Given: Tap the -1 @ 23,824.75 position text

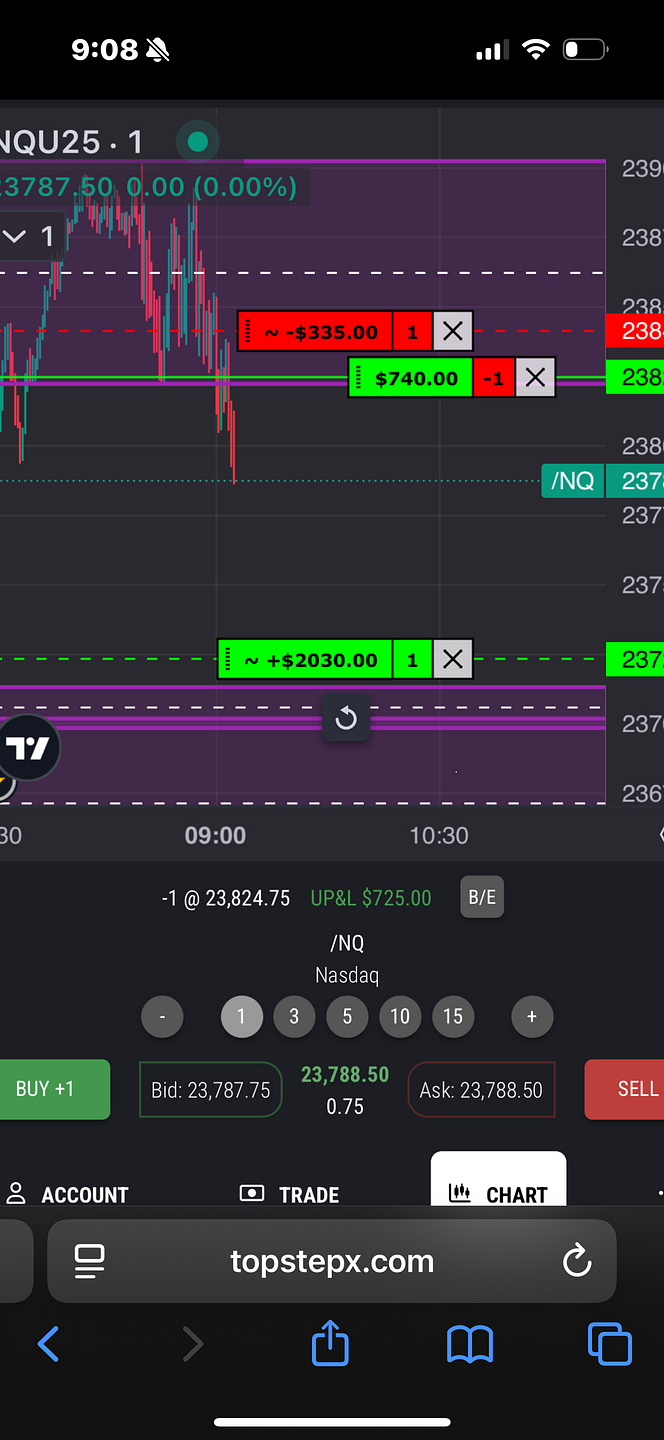Looking at the screenshot, I should [x=226, y=898].
